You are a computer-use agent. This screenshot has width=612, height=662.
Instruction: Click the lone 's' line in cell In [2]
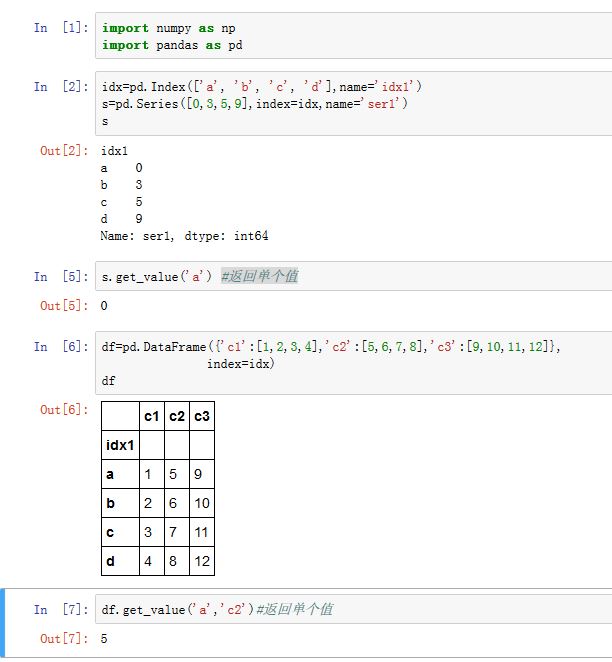[x=105, y=122]
